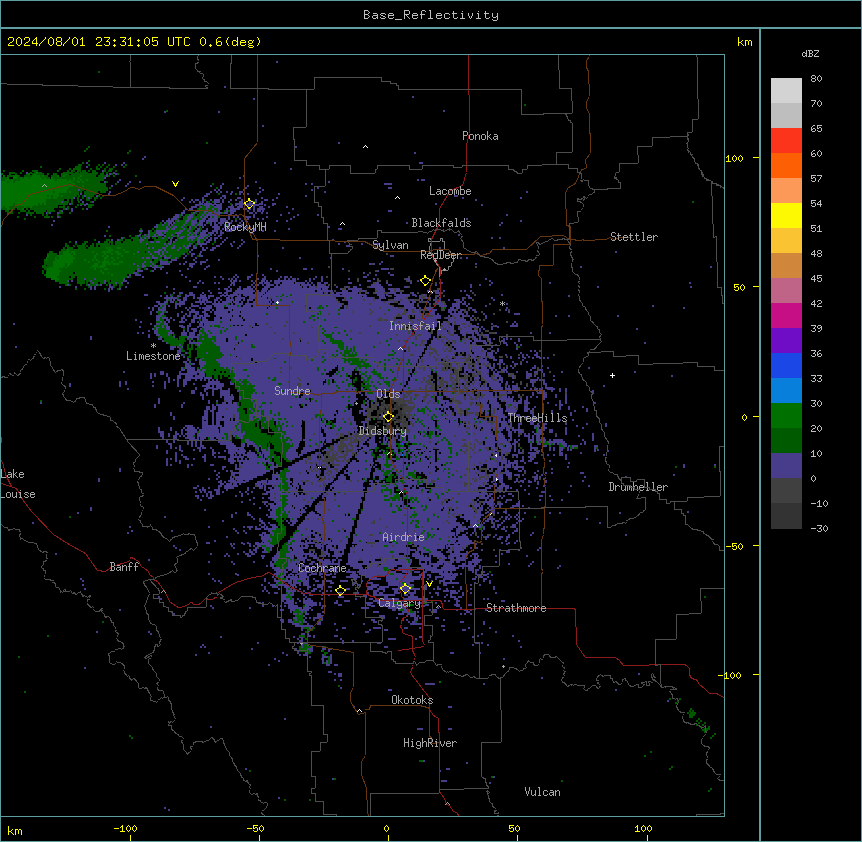Click the Stettler city label

tap(634, 237)
